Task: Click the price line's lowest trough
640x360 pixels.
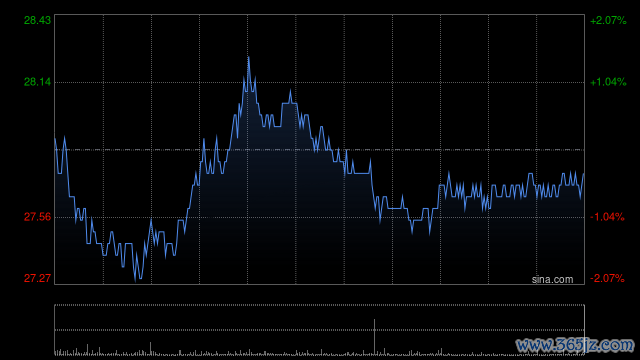Action: click(136, 281)
